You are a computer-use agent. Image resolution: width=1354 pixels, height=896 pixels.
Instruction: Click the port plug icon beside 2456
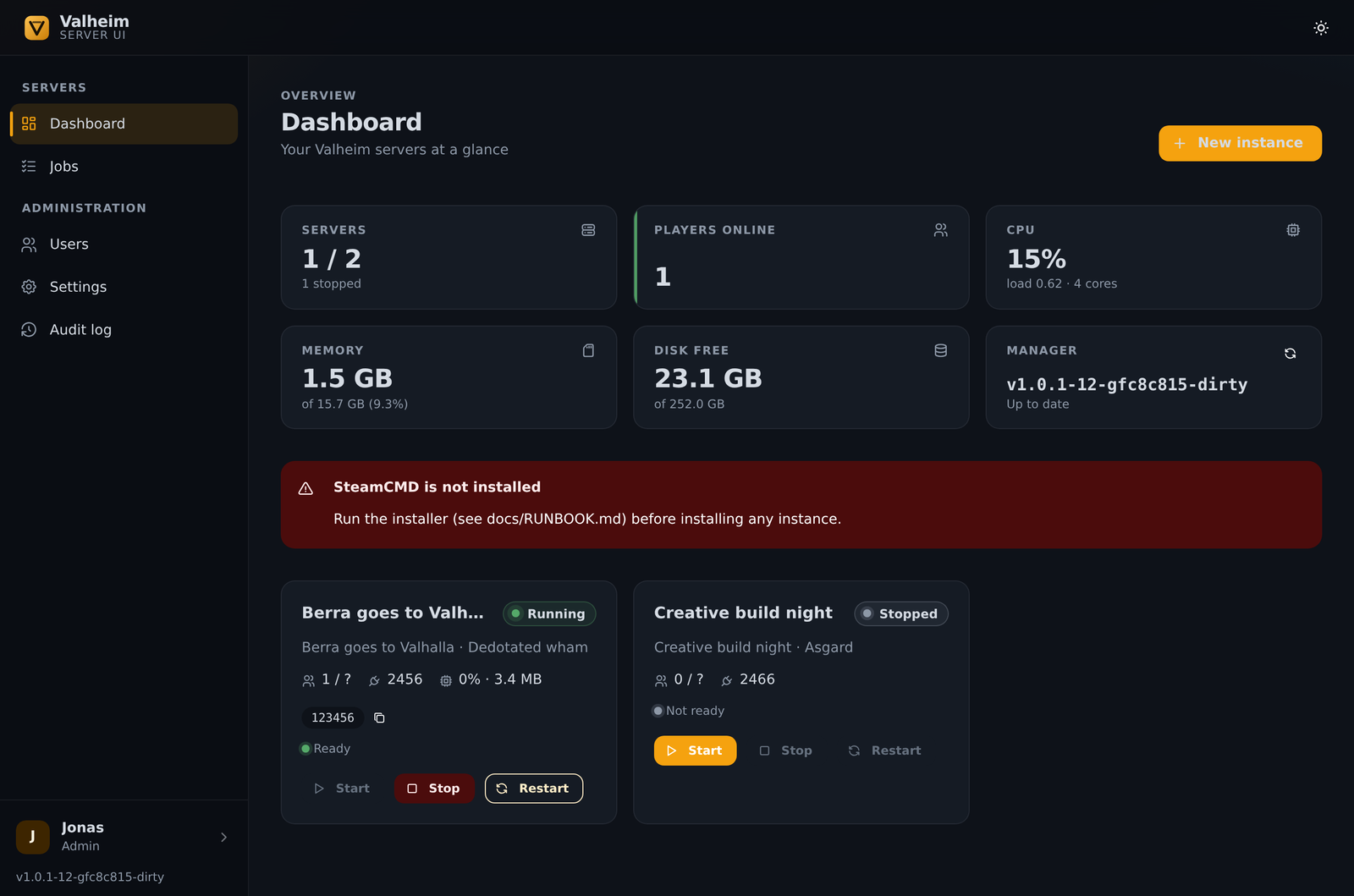point(374,680)
